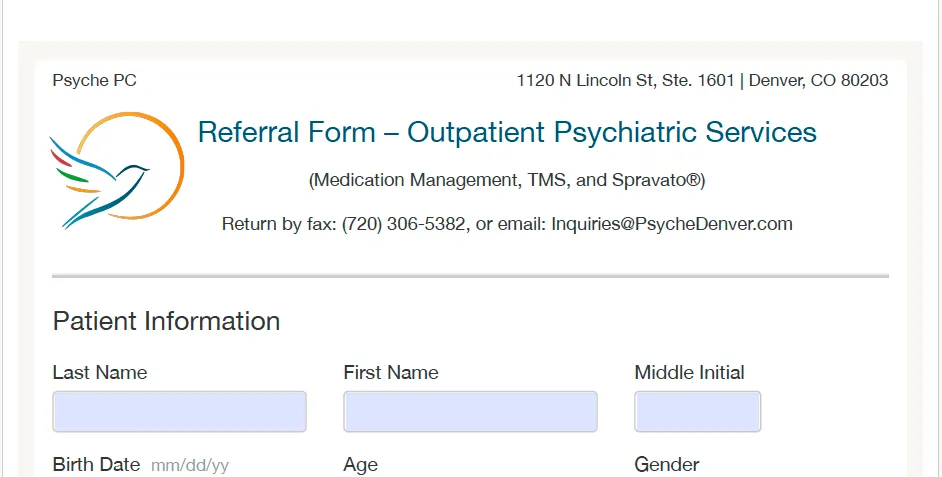Click the fax number (720) 306-5382

coord(404,224)
